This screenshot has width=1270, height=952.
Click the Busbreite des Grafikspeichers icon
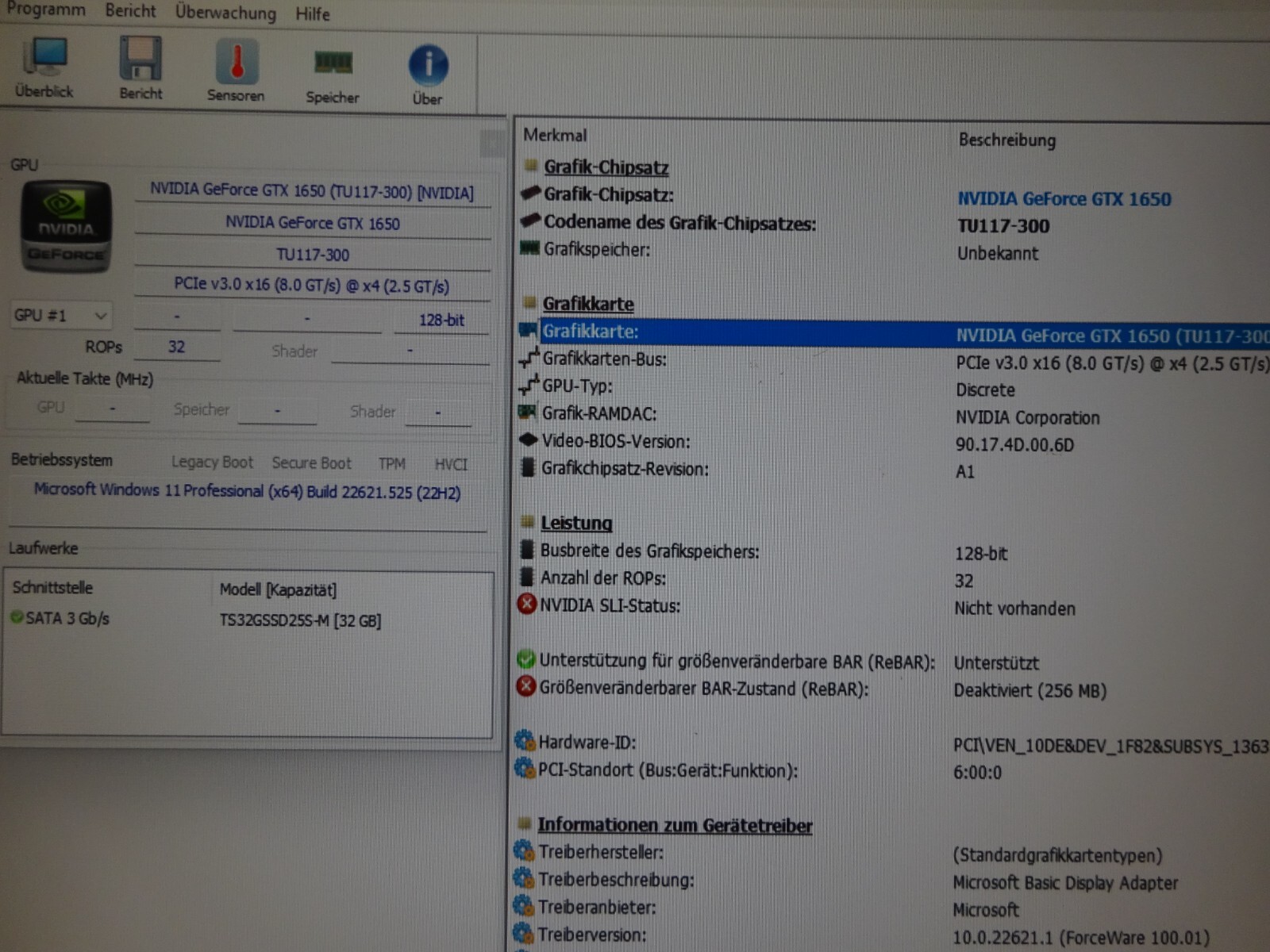[x=526, y=550]
